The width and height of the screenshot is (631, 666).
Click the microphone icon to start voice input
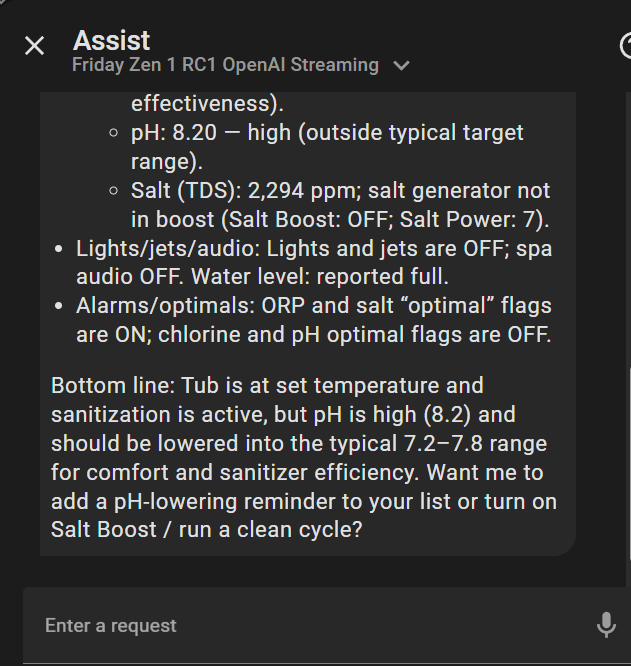click(606, 626)
